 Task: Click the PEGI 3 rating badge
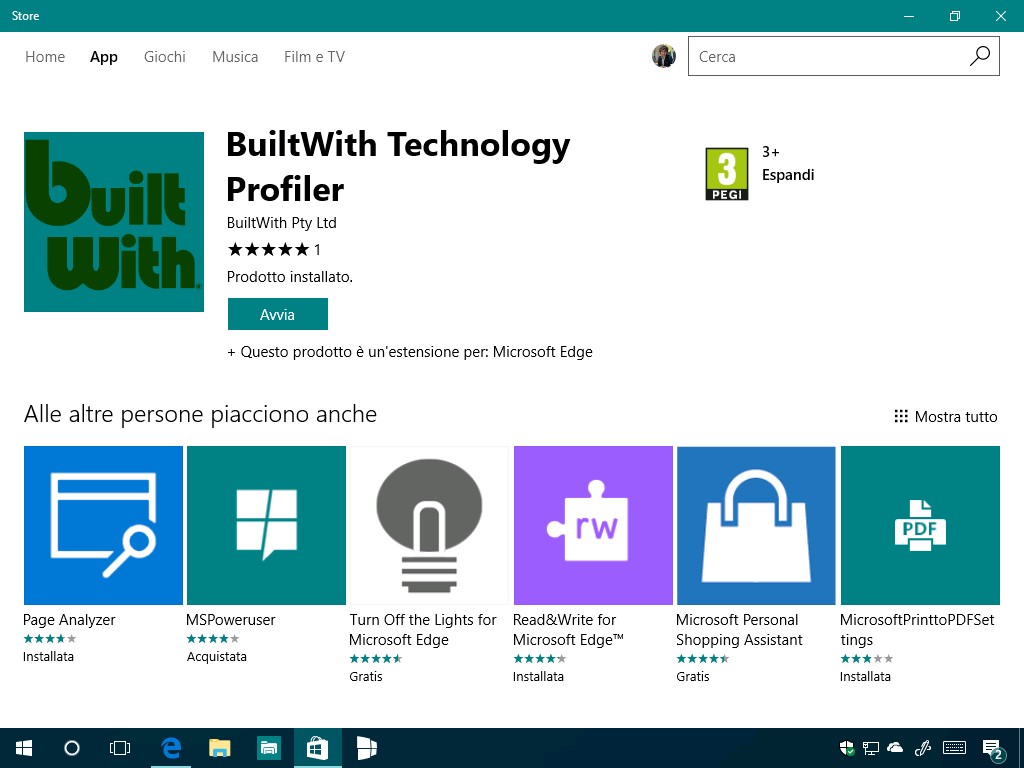(x=727, y=174)
